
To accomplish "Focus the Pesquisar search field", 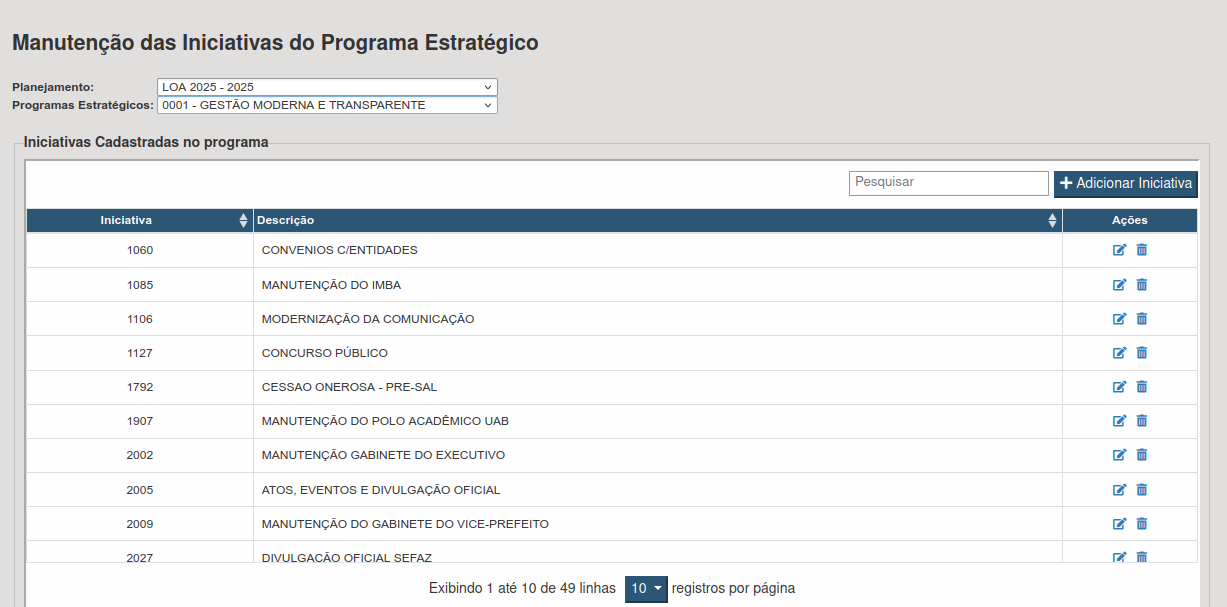I will pos(948,183).
